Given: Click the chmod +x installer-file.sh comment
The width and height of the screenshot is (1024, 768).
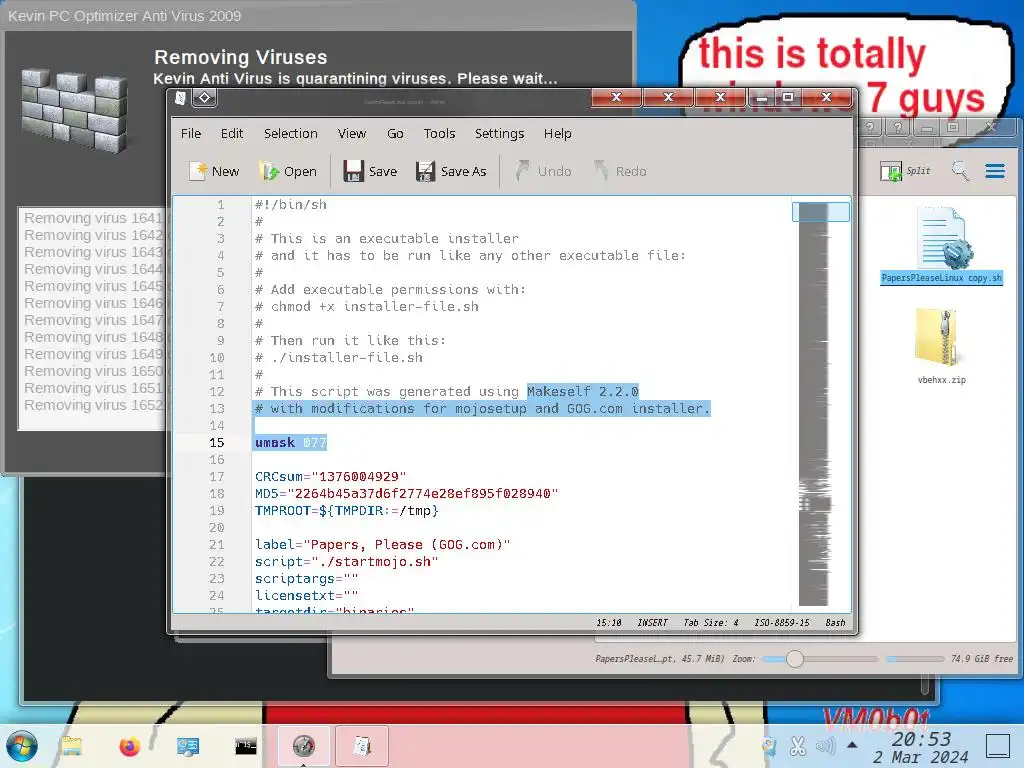Looking at the screenshot, I should [x=367, y=306].
